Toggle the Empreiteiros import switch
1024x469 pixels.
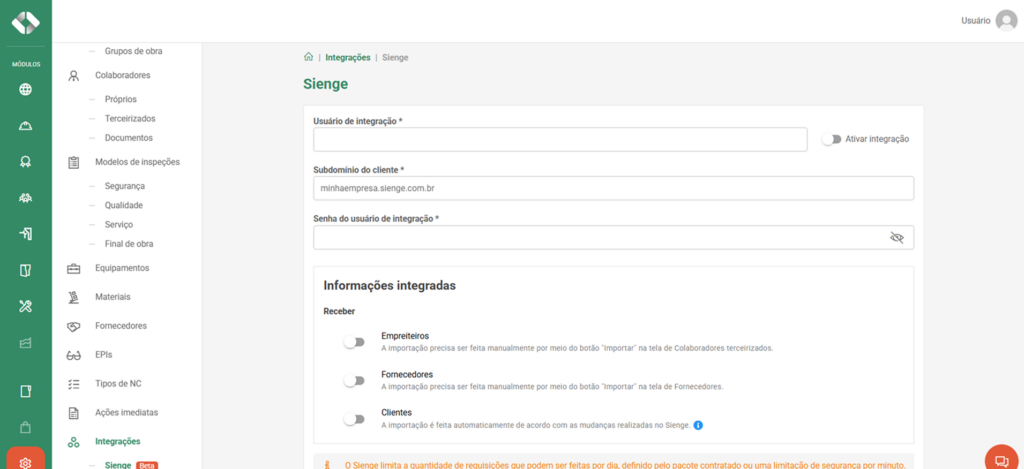(x=354, y=342)
